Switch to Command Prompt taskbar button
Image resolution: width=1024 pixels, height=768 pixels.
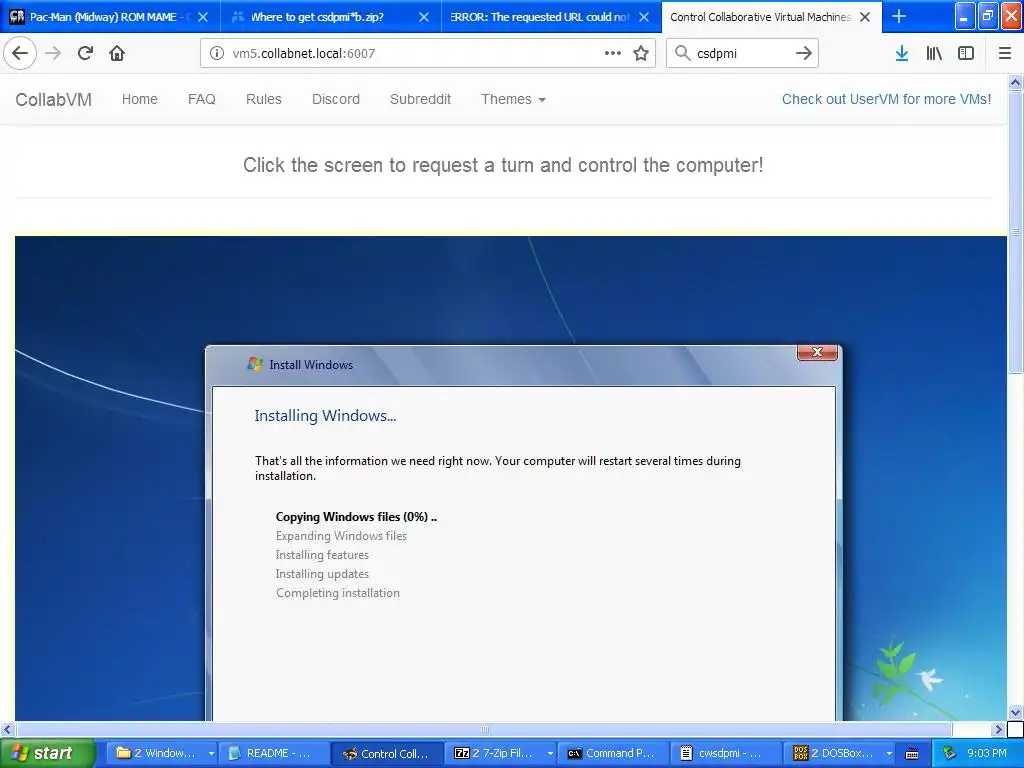tap(615, 753)
